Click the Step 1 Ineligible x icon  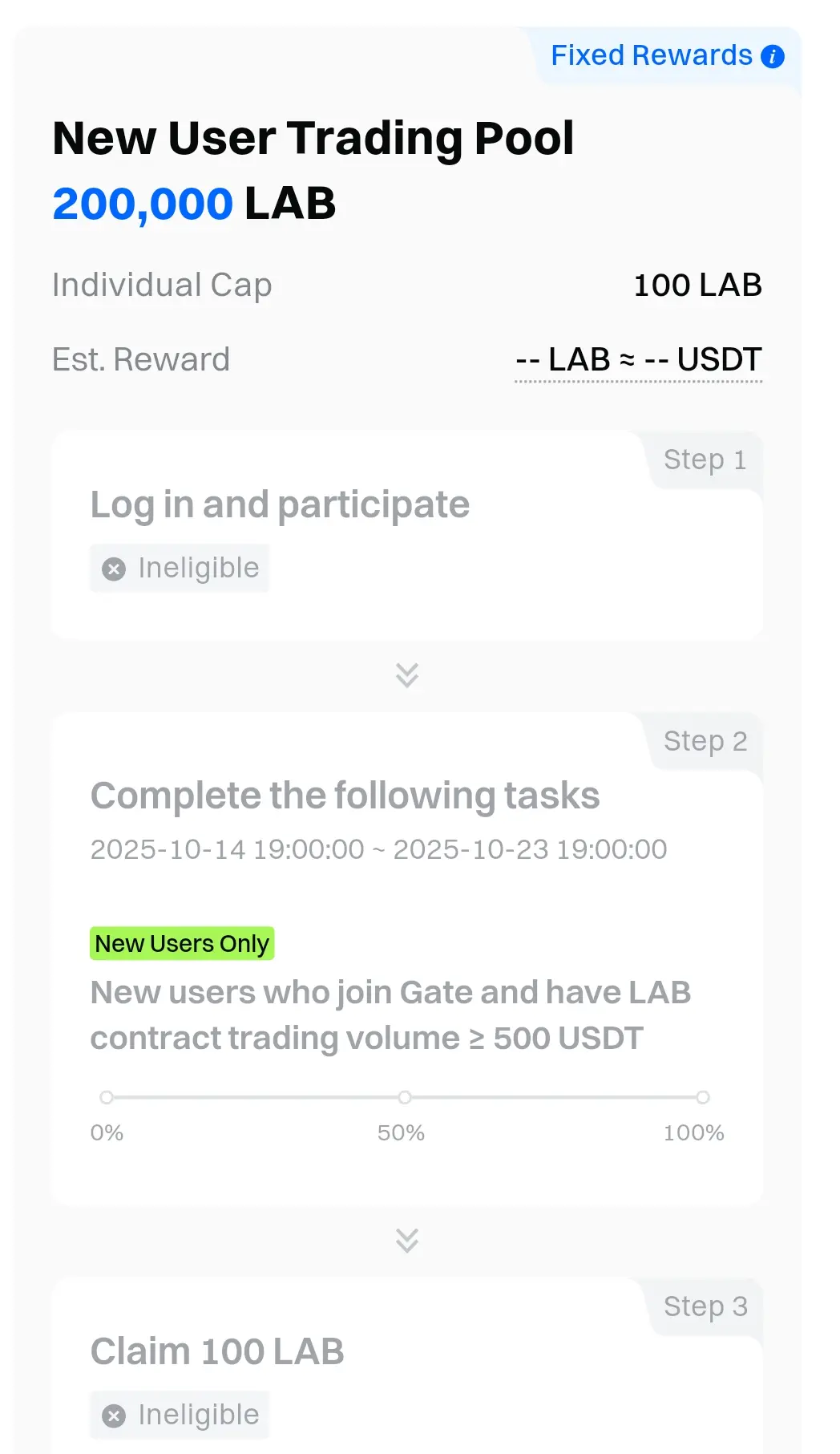pyautogui.click(x=114, y=569)
